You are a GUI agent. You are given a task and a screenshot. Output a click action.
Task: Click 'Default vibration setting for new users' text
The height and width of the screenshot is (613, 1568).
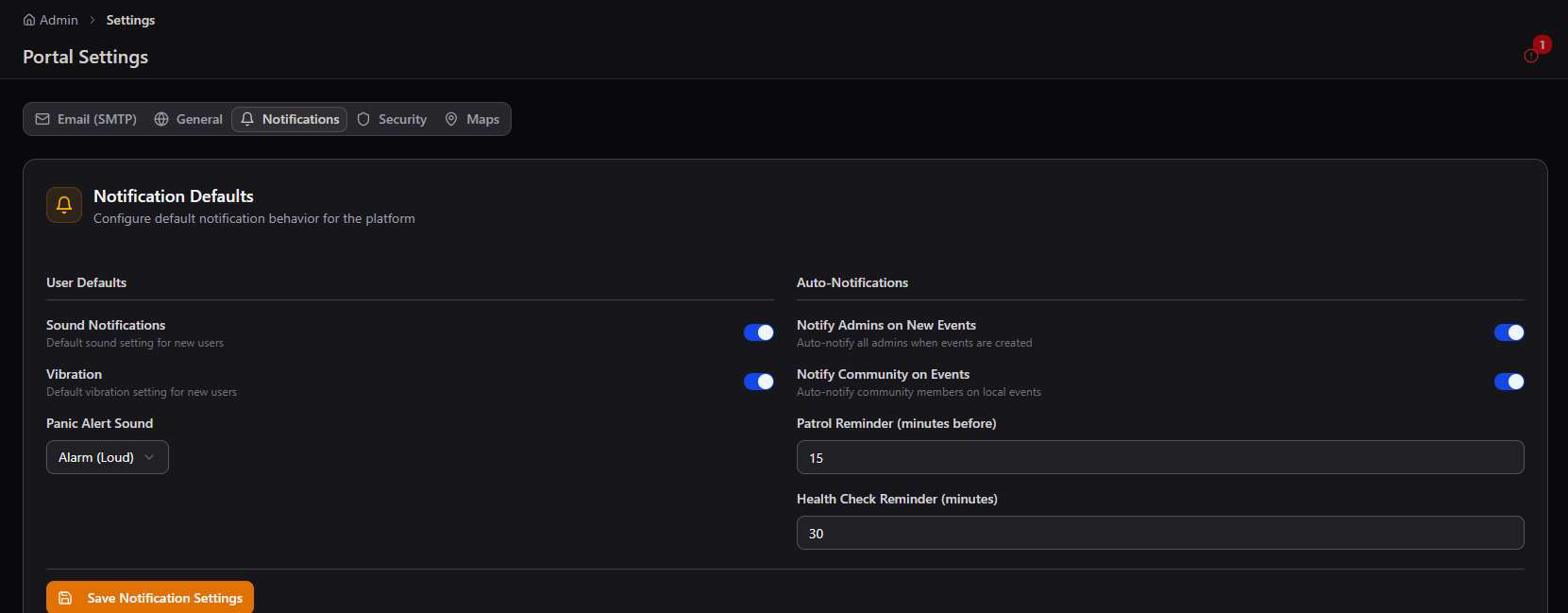click(142, 392)
